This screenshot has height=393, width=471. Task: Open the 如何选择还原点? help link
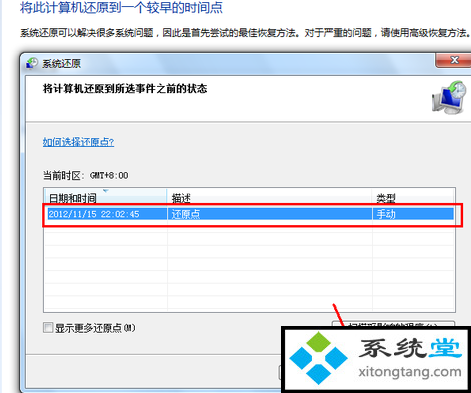78,142
